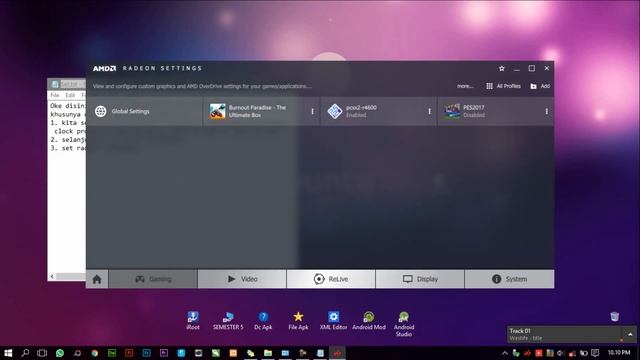Open WhatsApp from the taskbar
Image resolution: width=640 pixels, height=360 pixels.
point(60,353)
